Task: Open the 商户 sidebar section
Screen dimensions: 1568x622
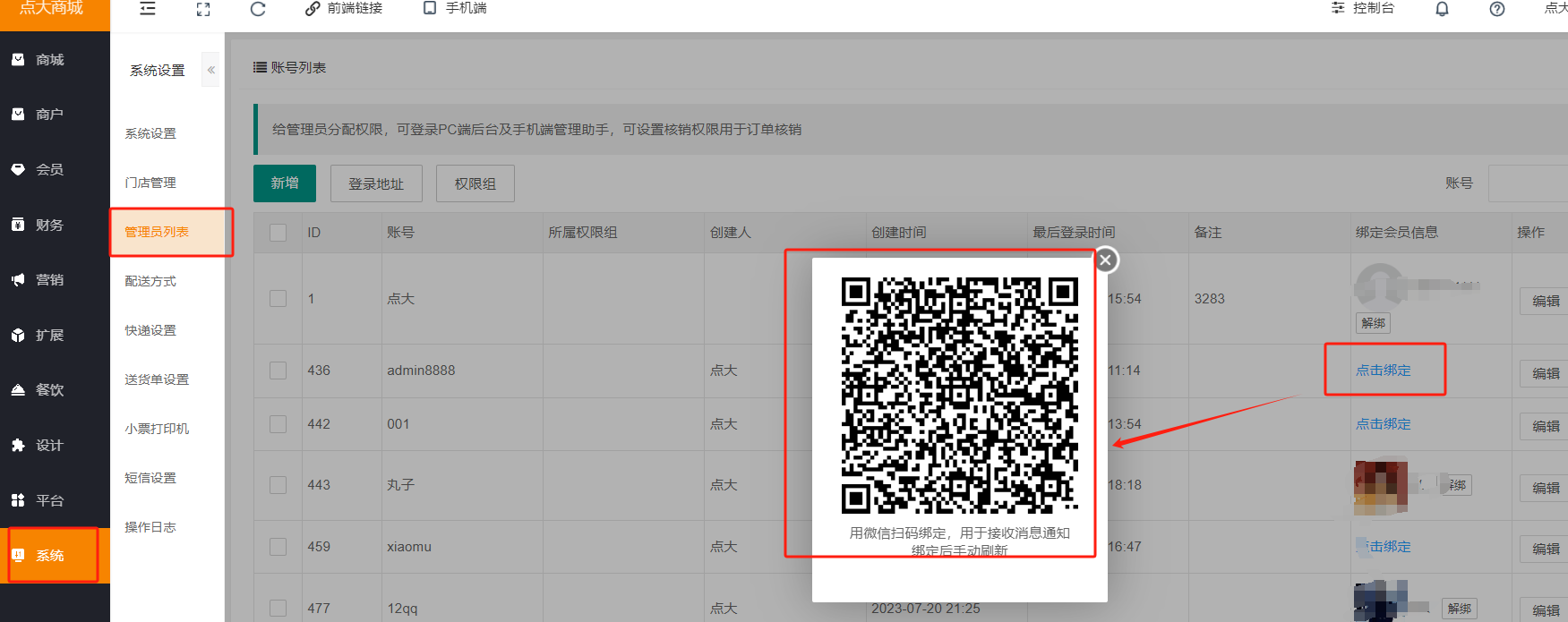Action: click(x=55, y=115)
